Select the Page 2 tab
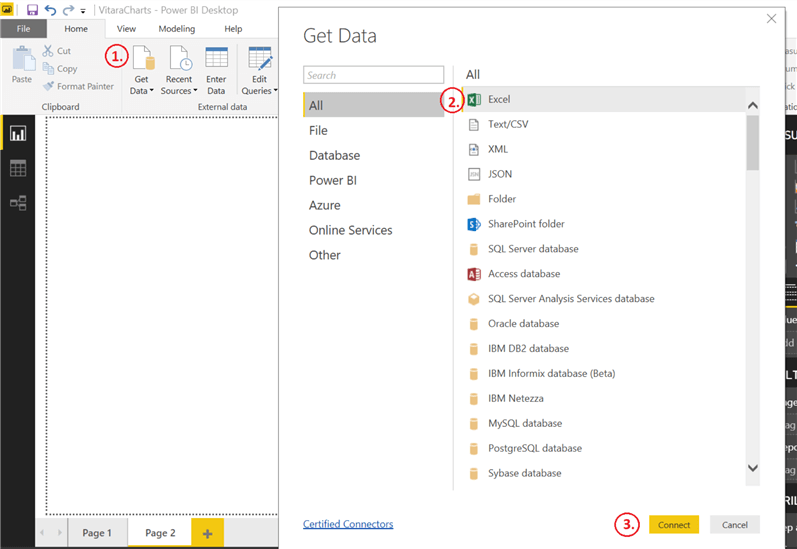 tap(160, 533)
